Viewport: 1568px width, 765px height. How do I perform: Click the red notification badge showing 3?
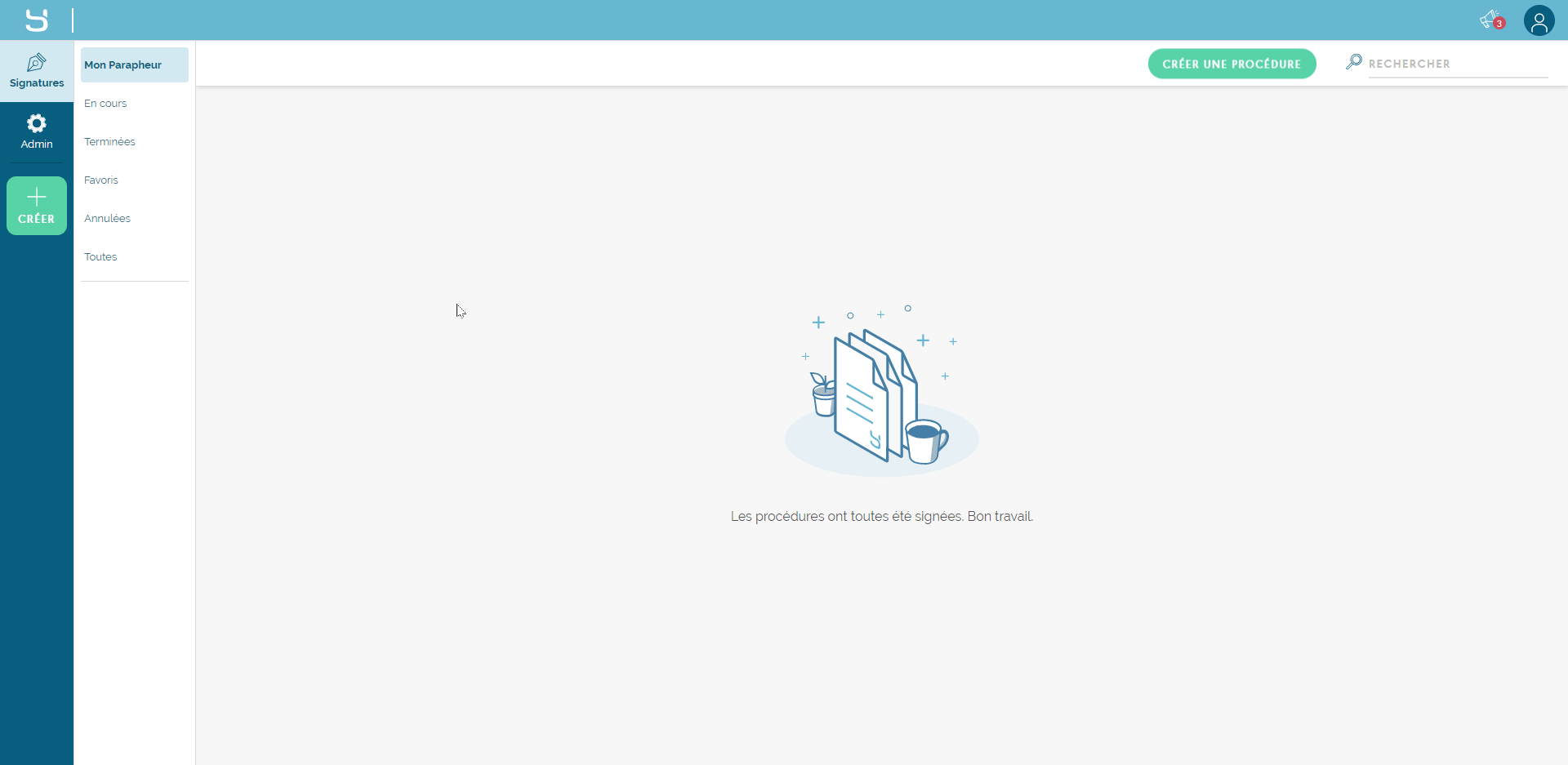pyautogui.click(x=1499, y=24)
